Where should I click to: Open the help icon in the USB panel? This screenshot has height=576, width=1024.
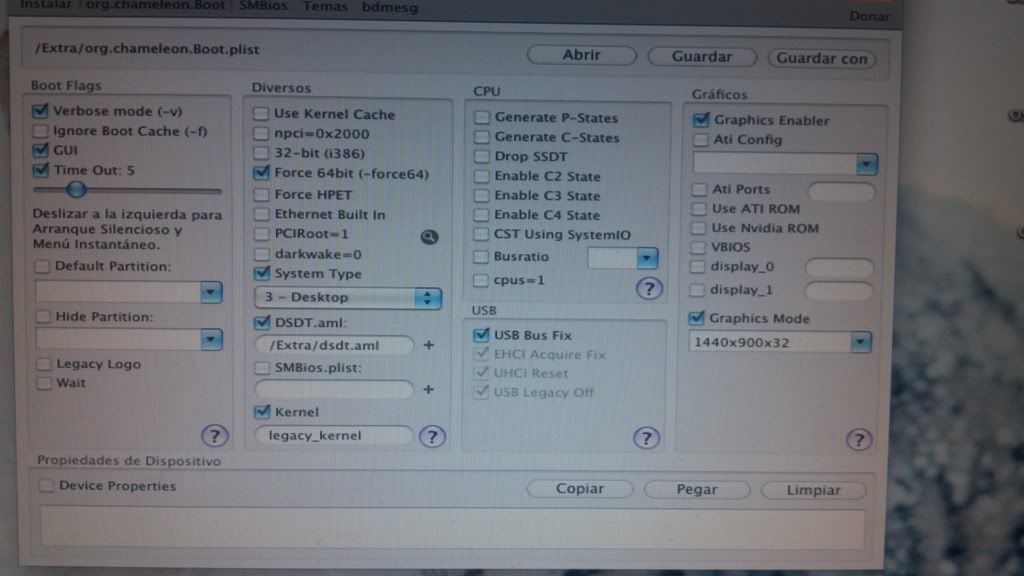click(647, 437)
